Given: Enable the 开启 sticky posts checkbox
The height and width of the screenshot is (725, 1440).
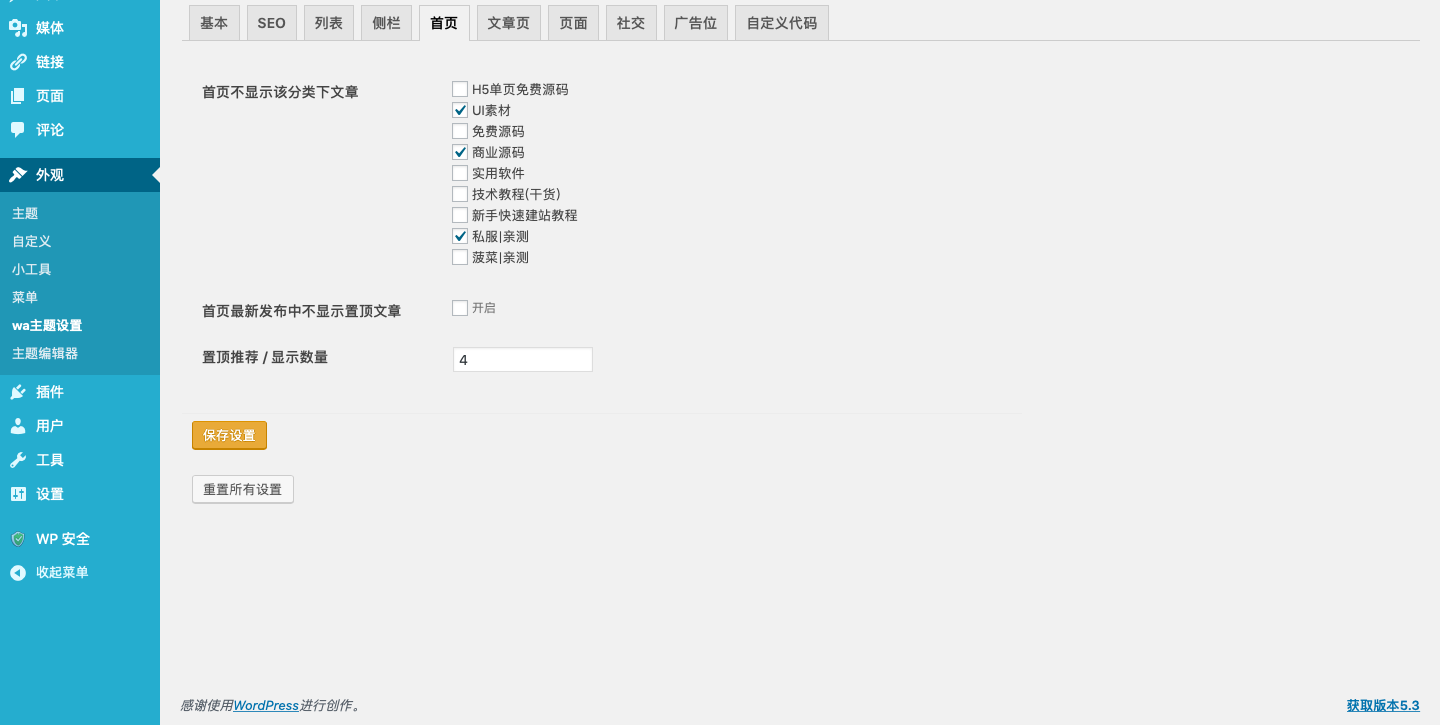Looking at the screenshot, I should point(460,308).
